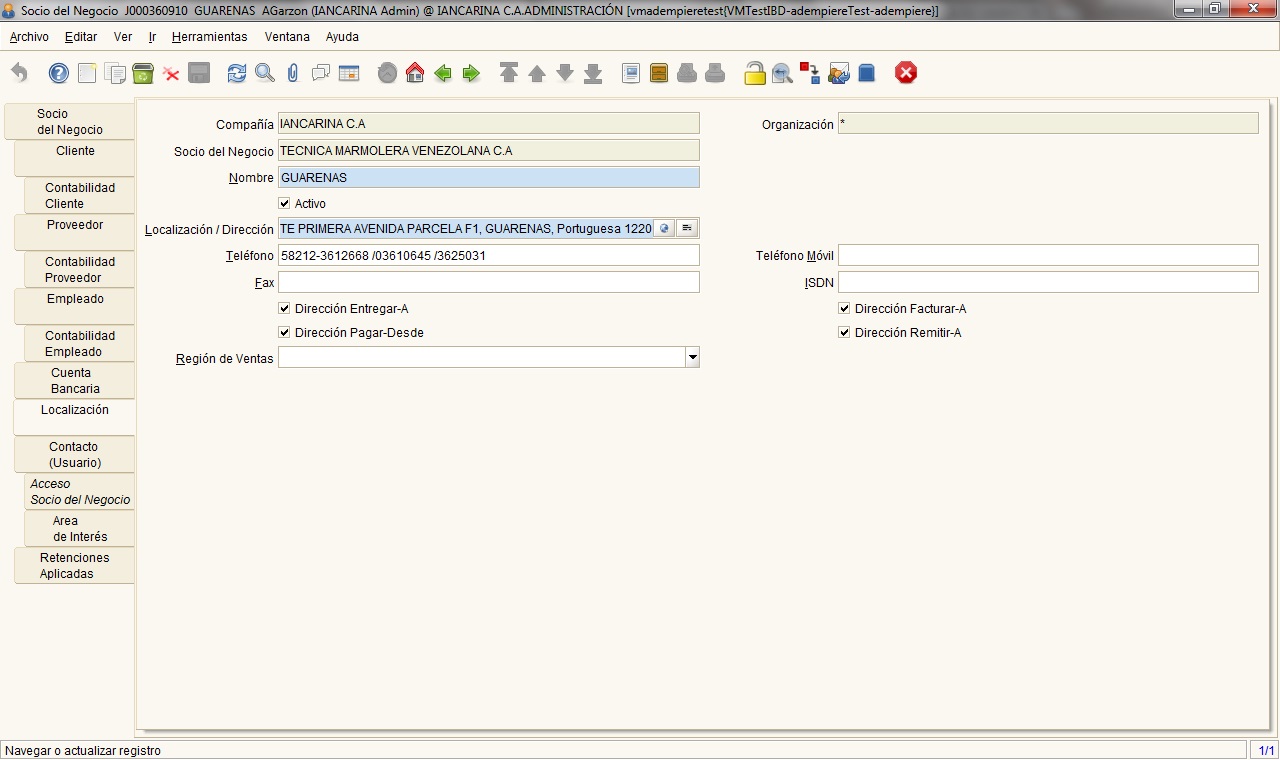Screen dimensions: 1280x760
Task: Click the Help question mark toolbar icon
Action: tap(59, 73)
